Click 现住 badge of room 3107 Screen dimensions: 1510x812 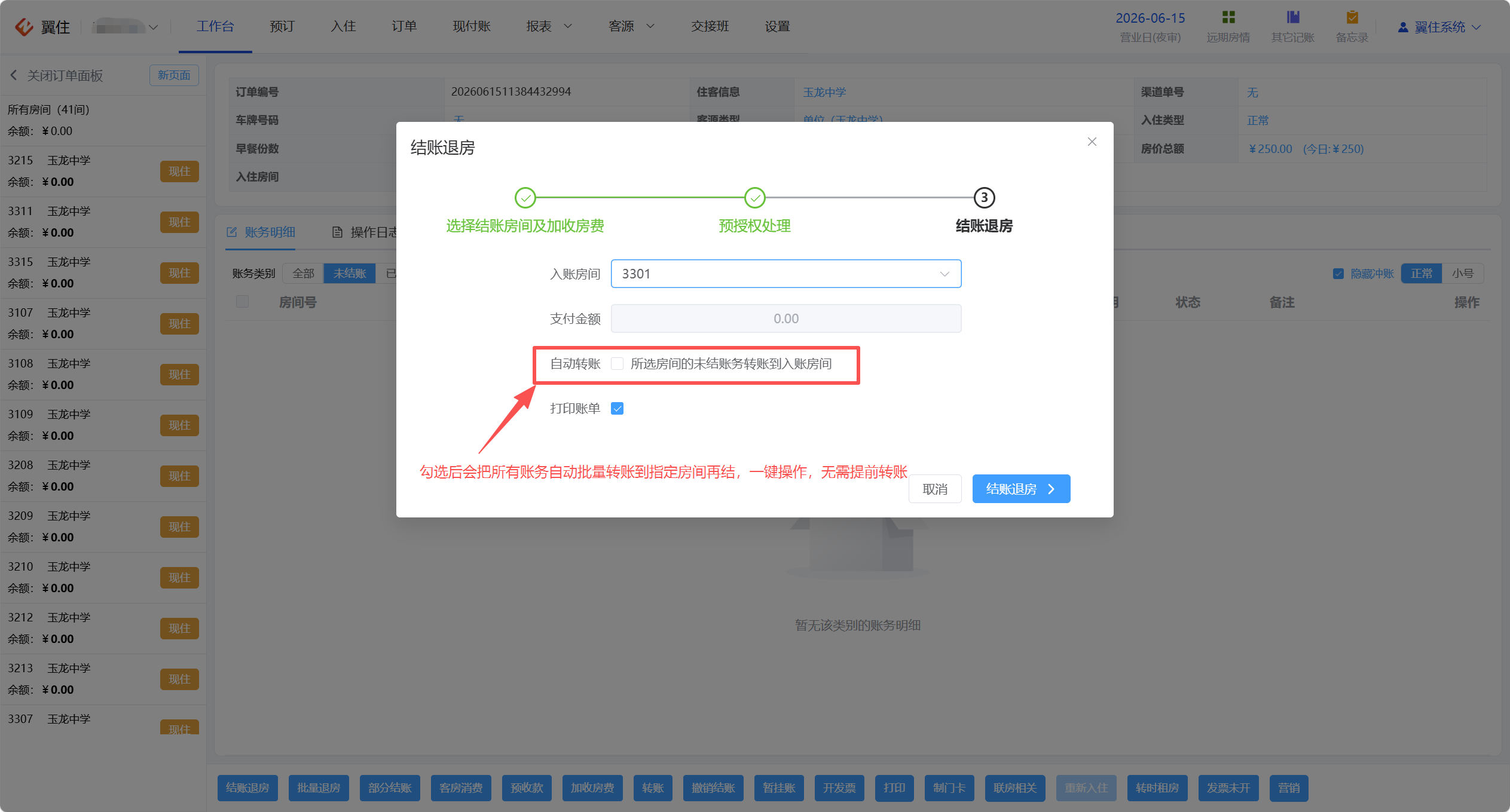[x=179, y=324]
